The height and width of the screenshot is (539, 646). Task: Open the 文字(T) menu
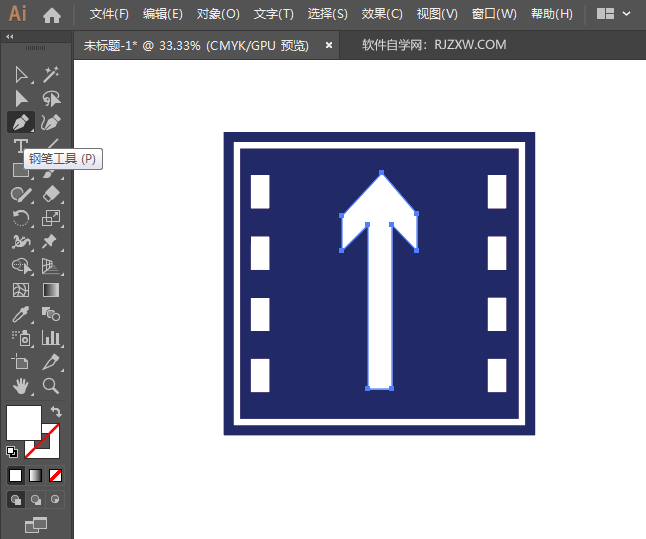coord(274,14)
